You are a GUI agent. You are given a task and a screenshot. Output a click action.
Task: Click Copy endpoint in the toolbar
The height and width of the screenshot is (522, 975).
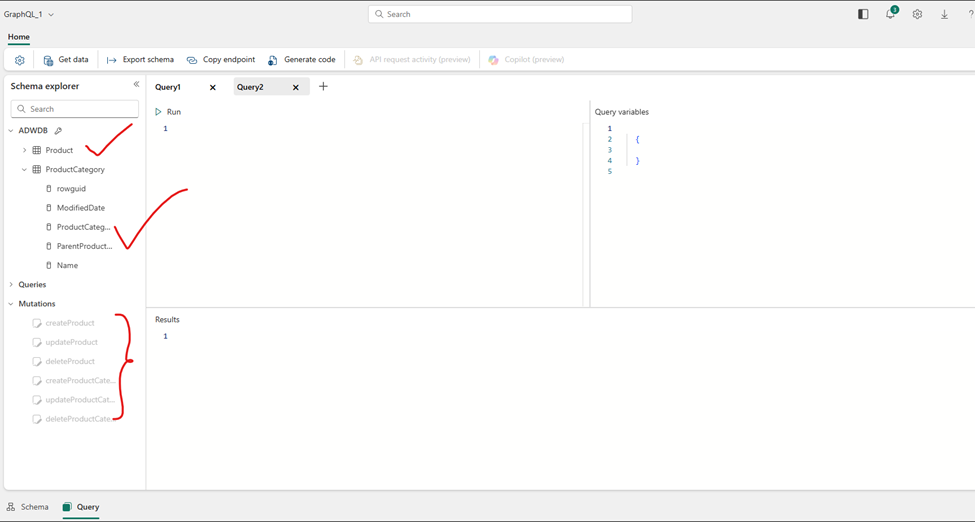[221, 60]
